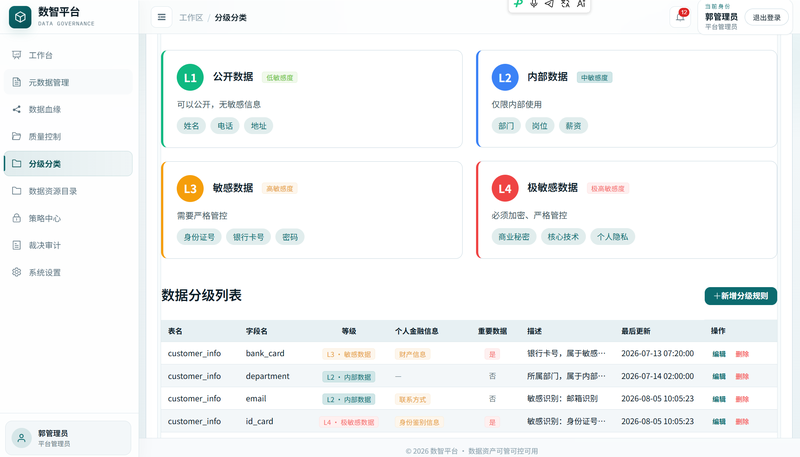
Task: Click the L4 · 极敏感数据 level tag
Action: click(349, 422)
